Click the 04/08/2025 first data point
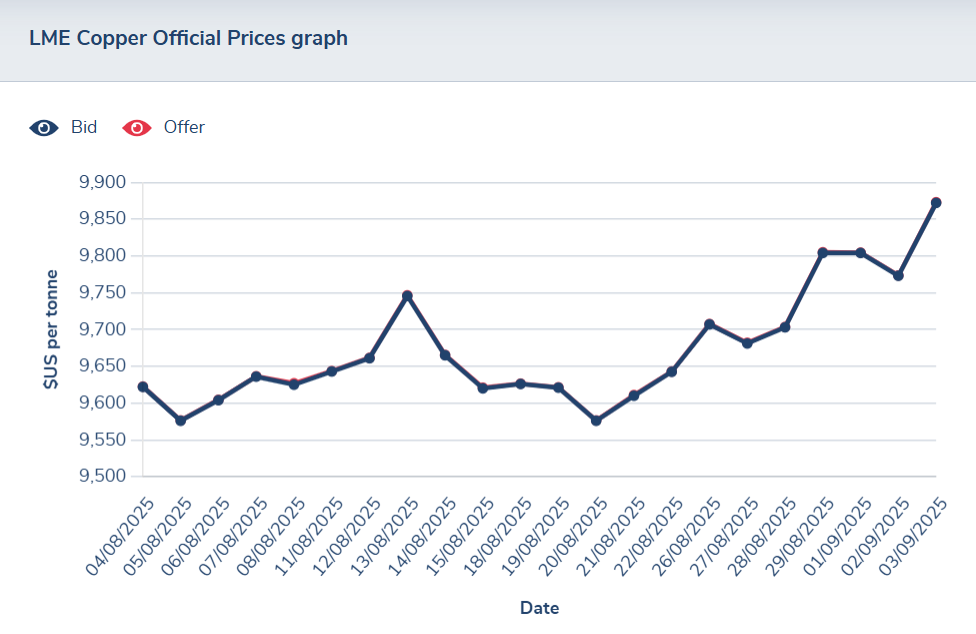Screen dimensions: 976x634 143,387
